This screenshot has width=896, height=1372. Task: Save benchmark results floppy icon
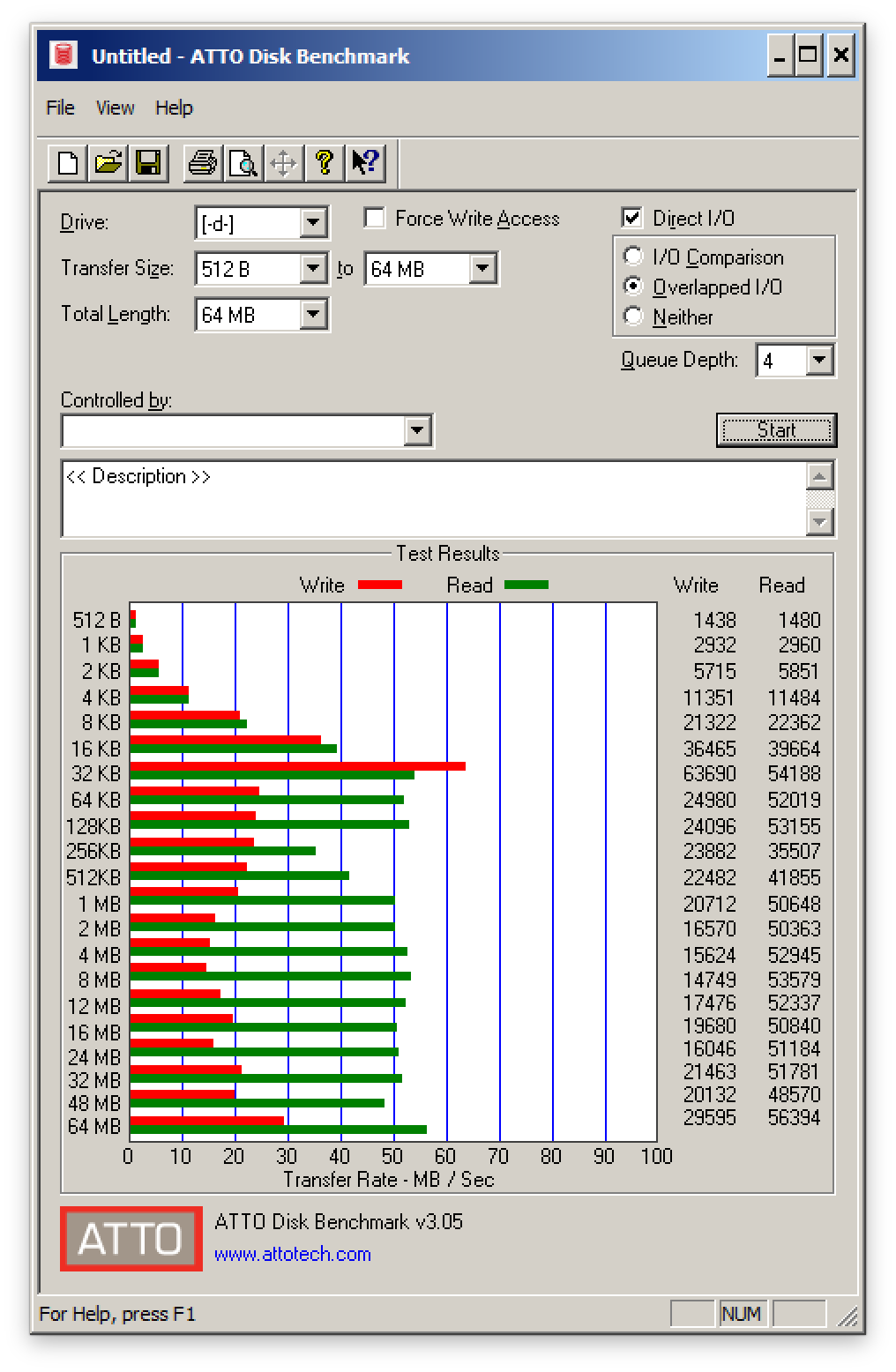coord(149,163)
